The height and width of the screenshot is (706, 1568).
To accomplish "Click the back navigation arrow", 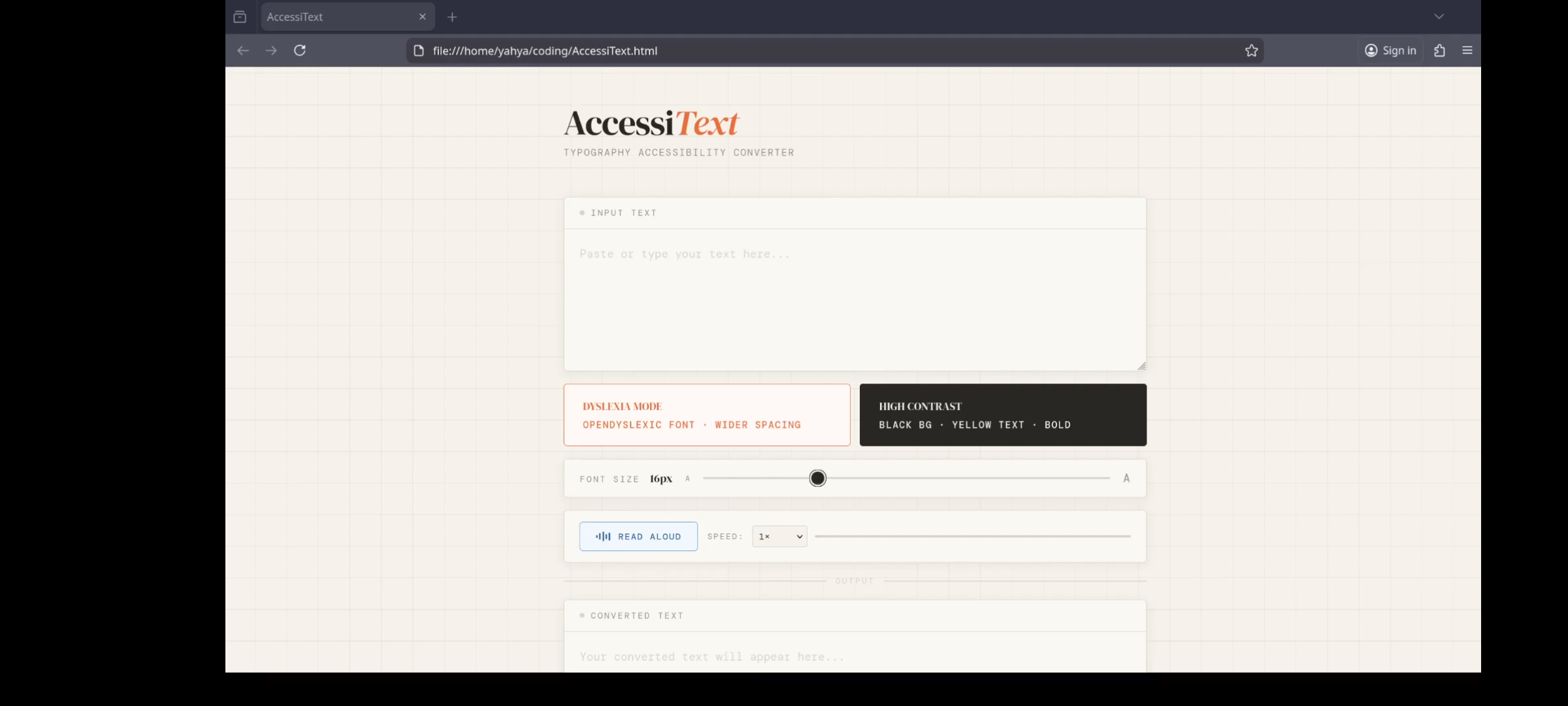I will click(243, 50).
